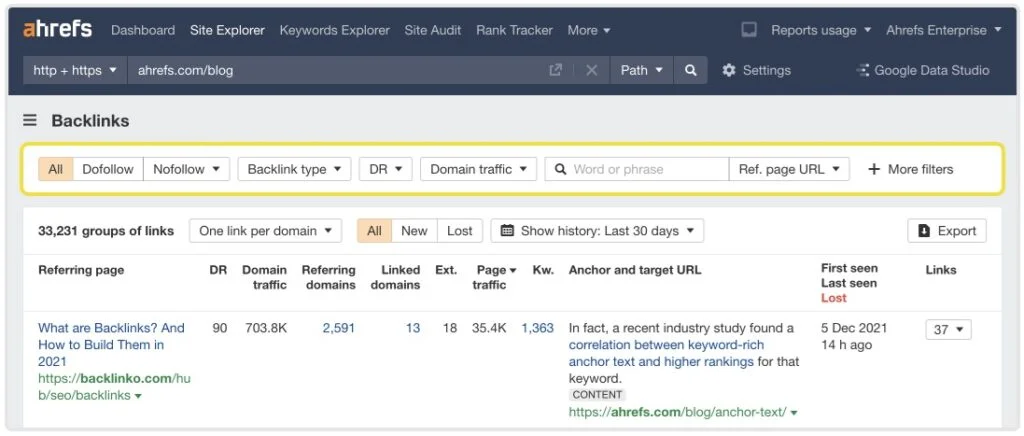Image resolution: width=1024 pixels, height=436 pixels.
Task: Open Domain traffic filter
Action: (479, 169)
